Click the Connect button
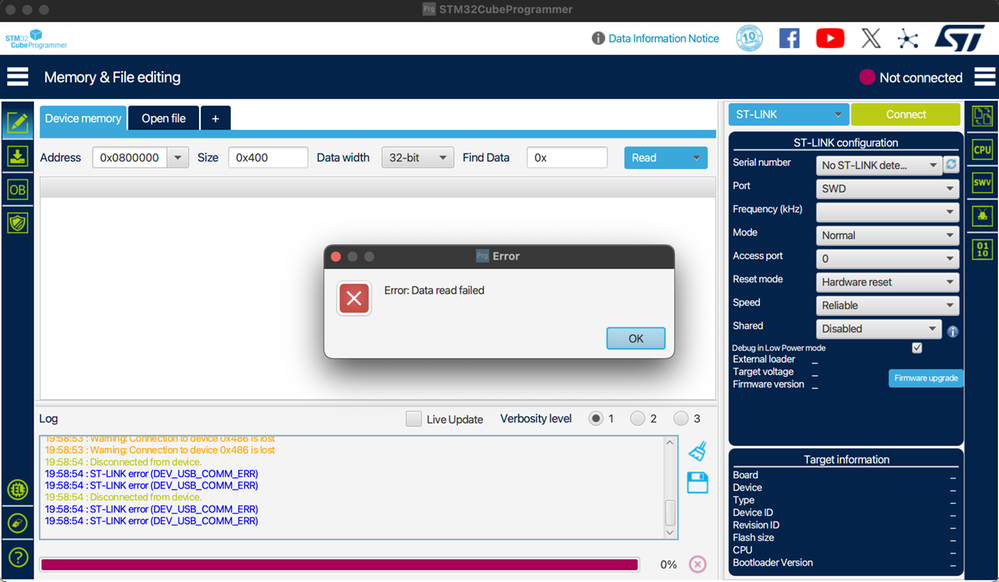 coord(905,115)
